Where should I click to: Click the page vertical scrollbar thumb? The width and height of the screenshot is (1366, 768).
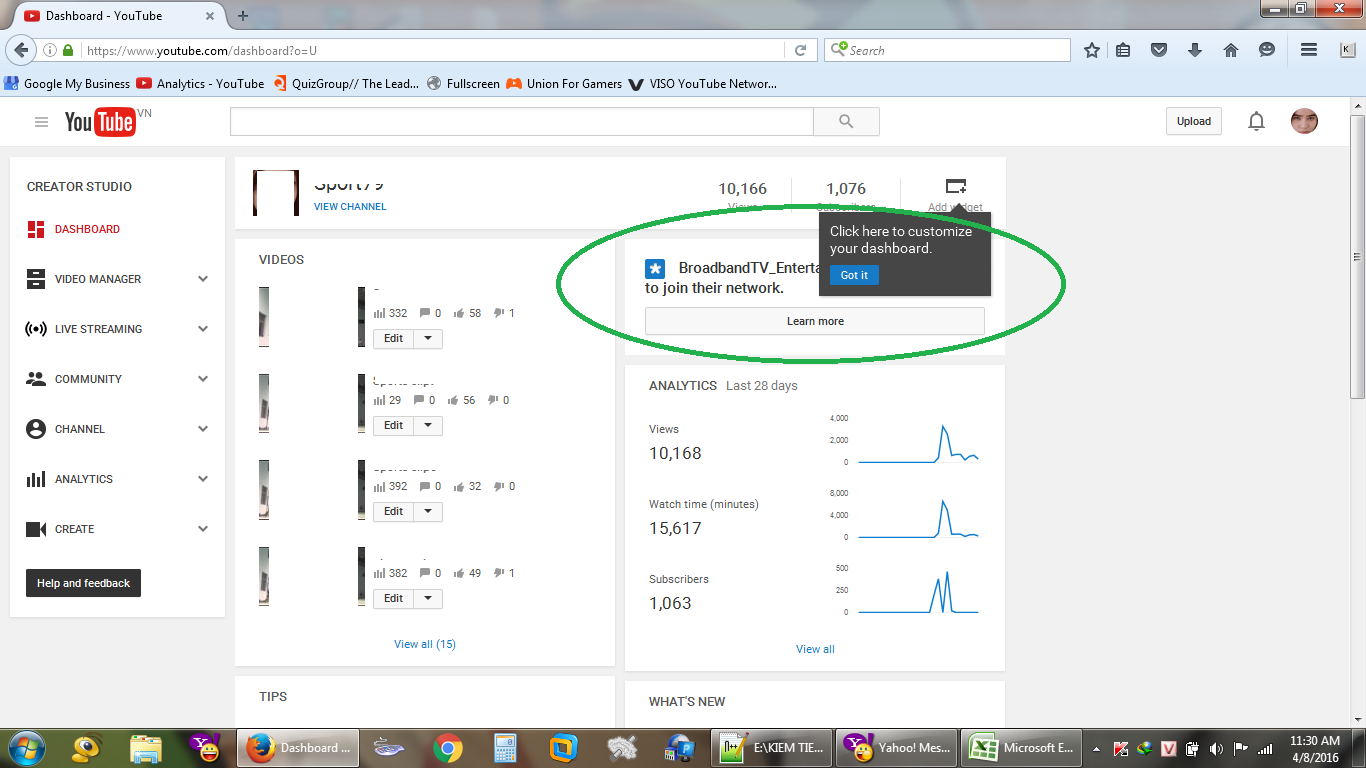coord(1357,258)
